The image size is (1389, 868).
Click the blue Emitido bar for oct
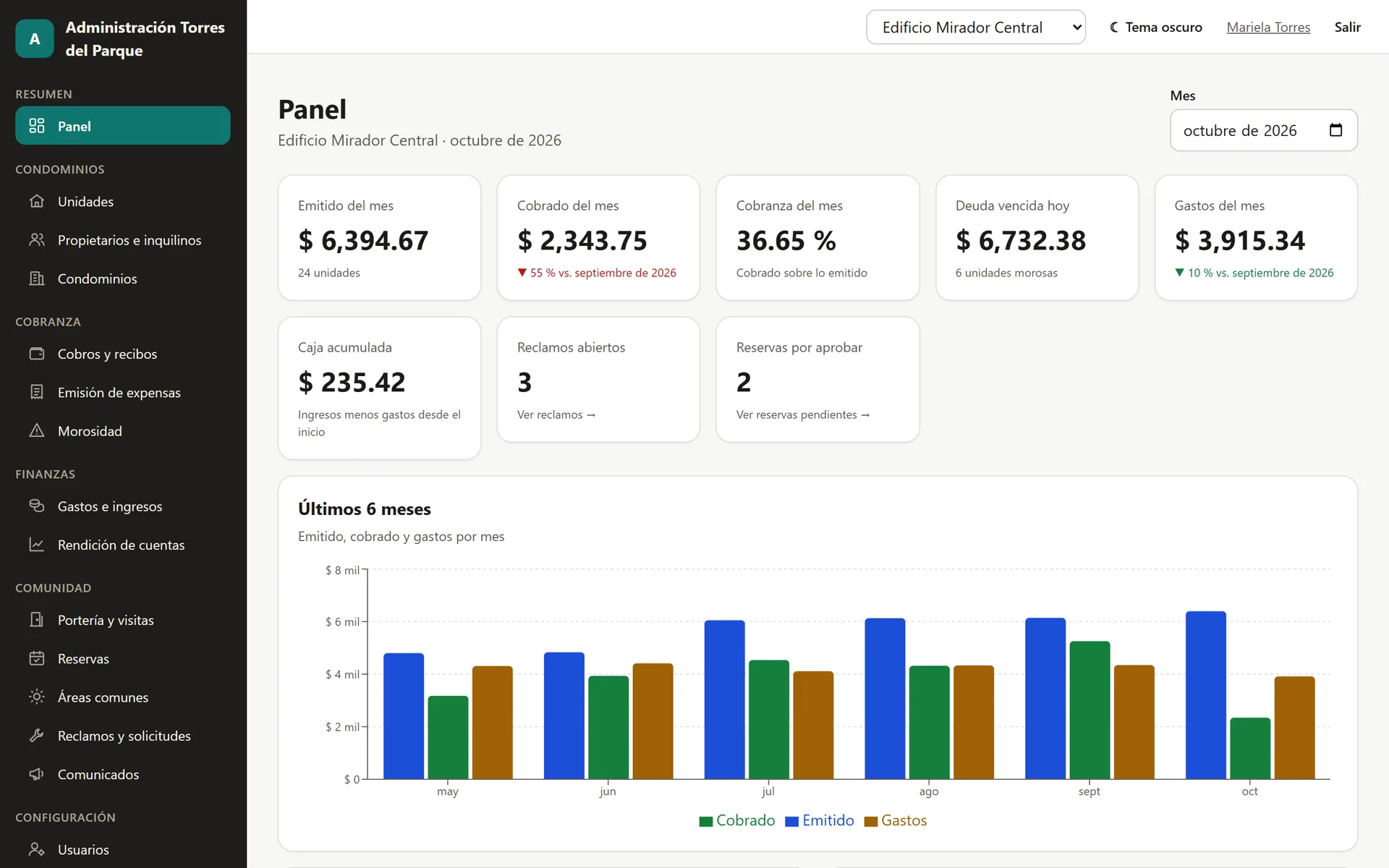[1205, 695]
